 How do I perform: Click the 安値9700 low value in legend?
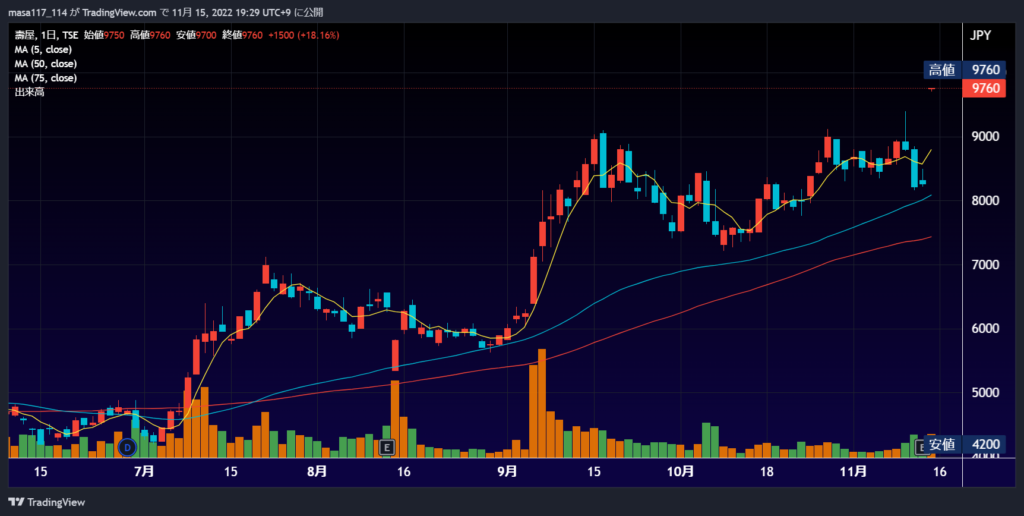tap(195, 35)
